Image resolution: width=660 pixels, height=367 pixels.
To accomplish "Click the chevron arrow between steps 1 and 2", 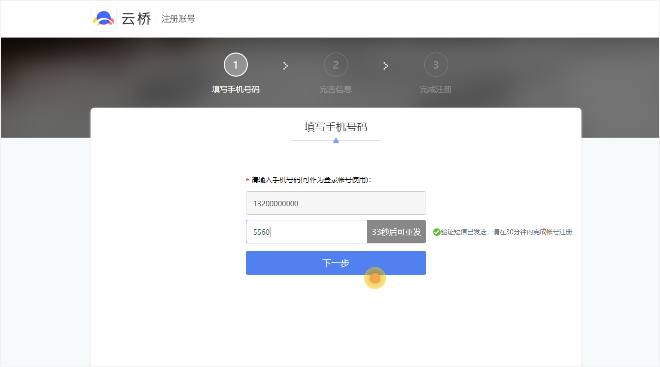I will click(285, 66).
